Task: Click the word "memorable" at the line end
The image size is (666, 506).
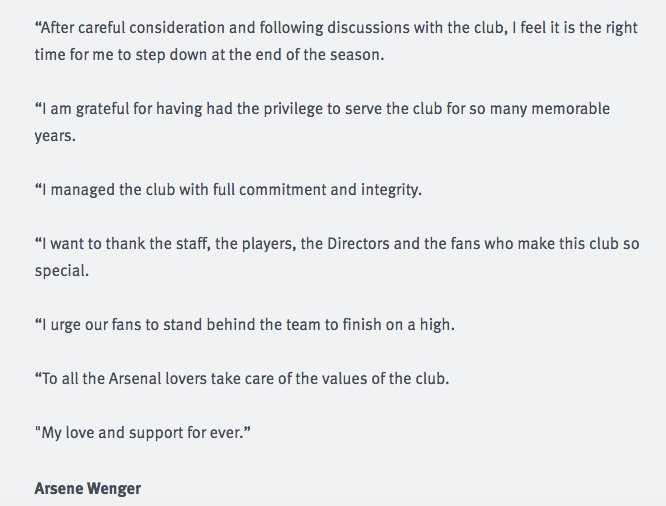Action: 564,107
